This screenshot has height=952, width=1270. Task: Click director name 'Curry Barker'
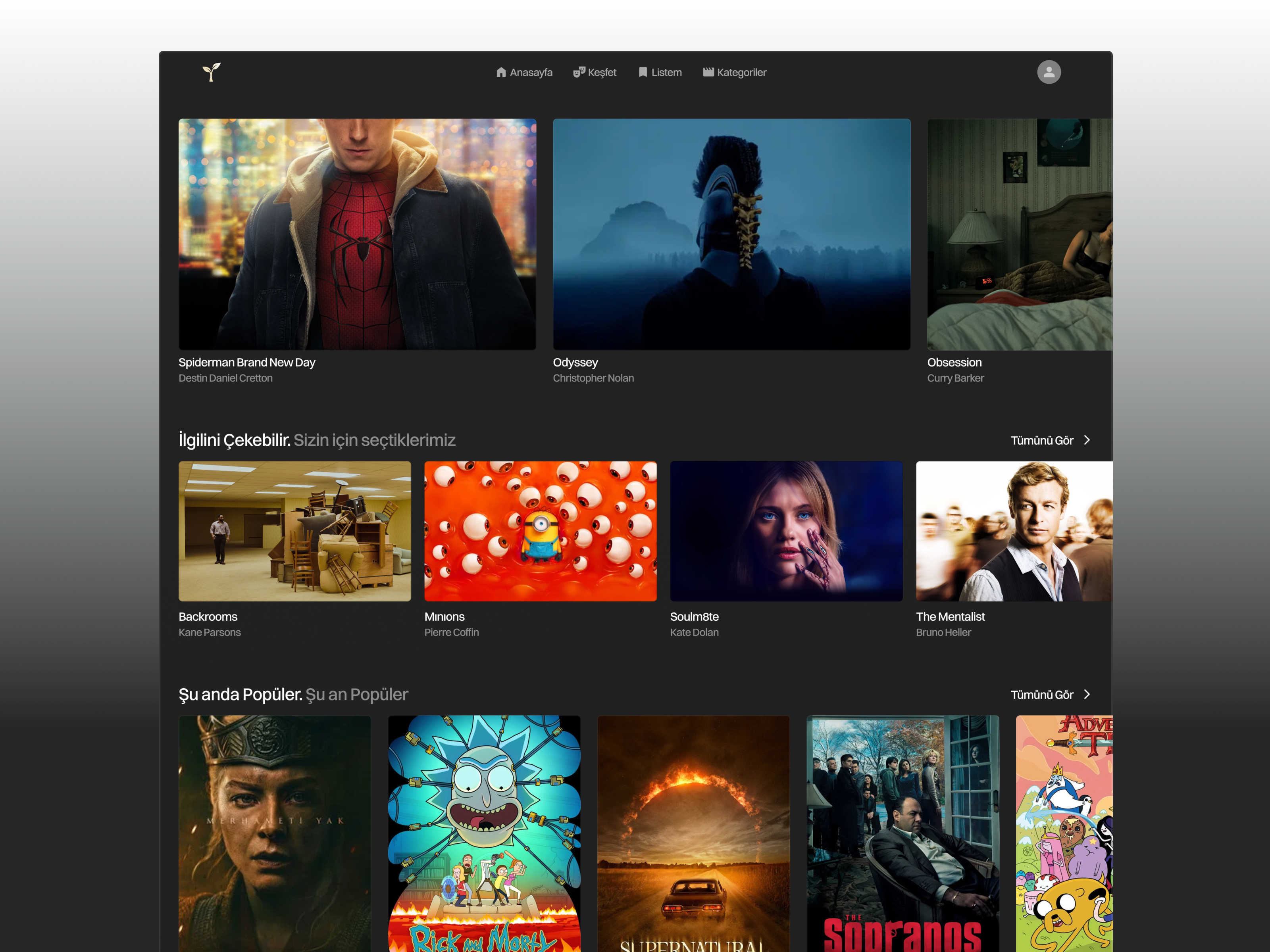(955, 378)
